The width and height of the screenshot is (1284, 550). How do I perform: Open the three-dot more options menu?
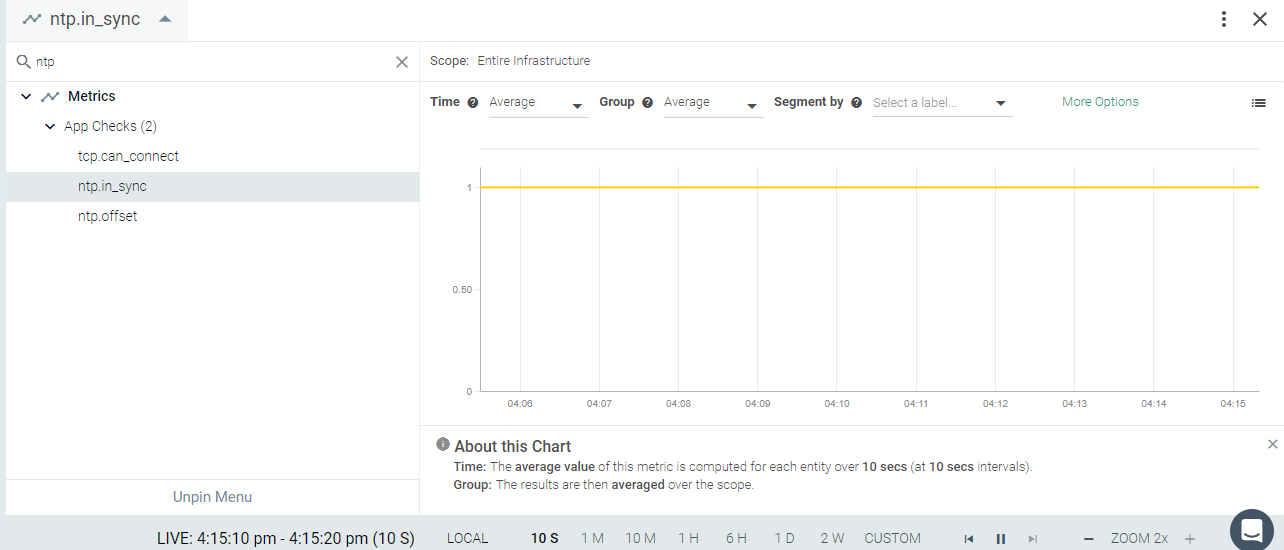click(1224, 19)
